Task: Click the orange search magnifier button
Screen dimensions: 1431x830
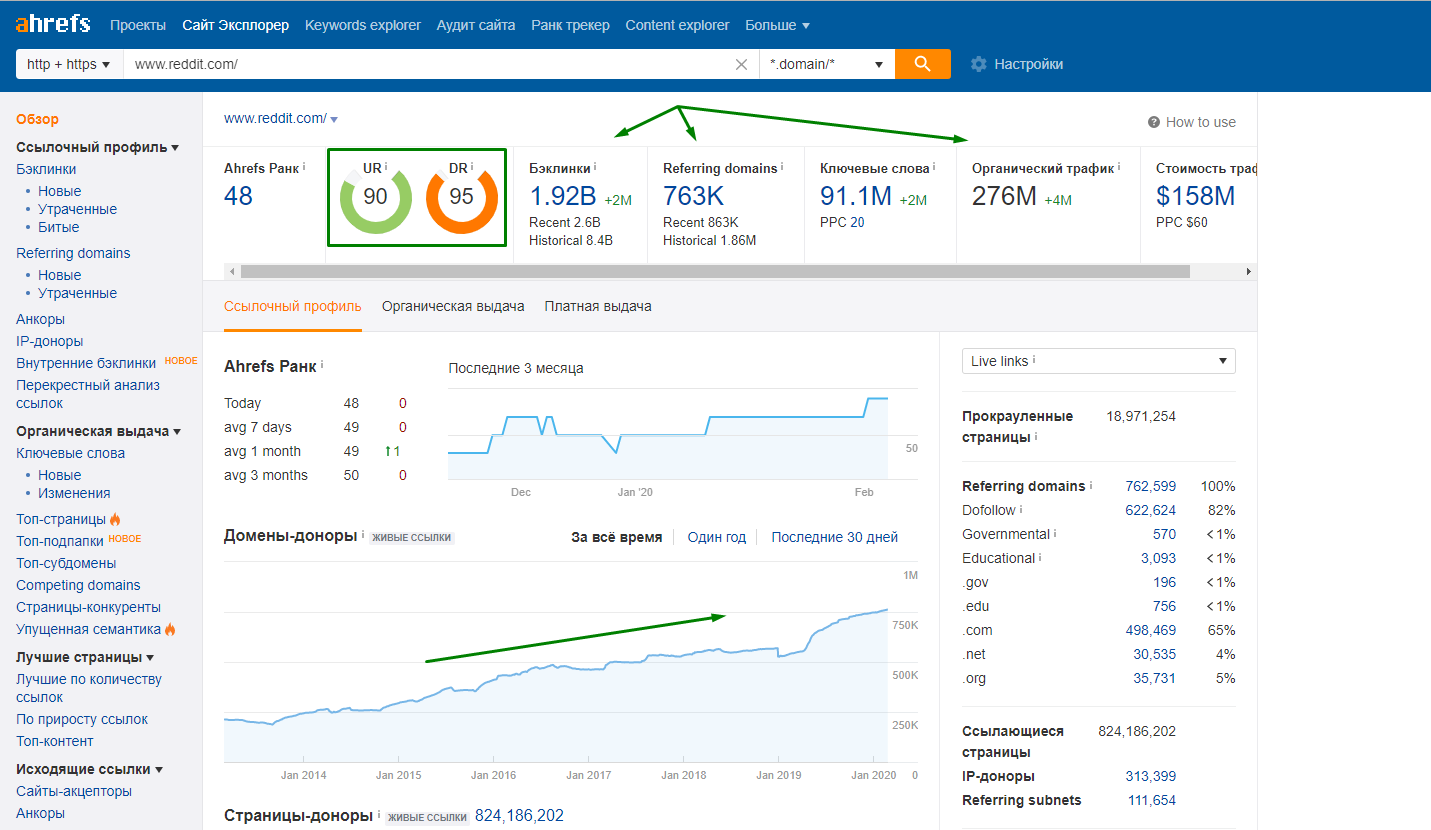Action: point(922,64)
